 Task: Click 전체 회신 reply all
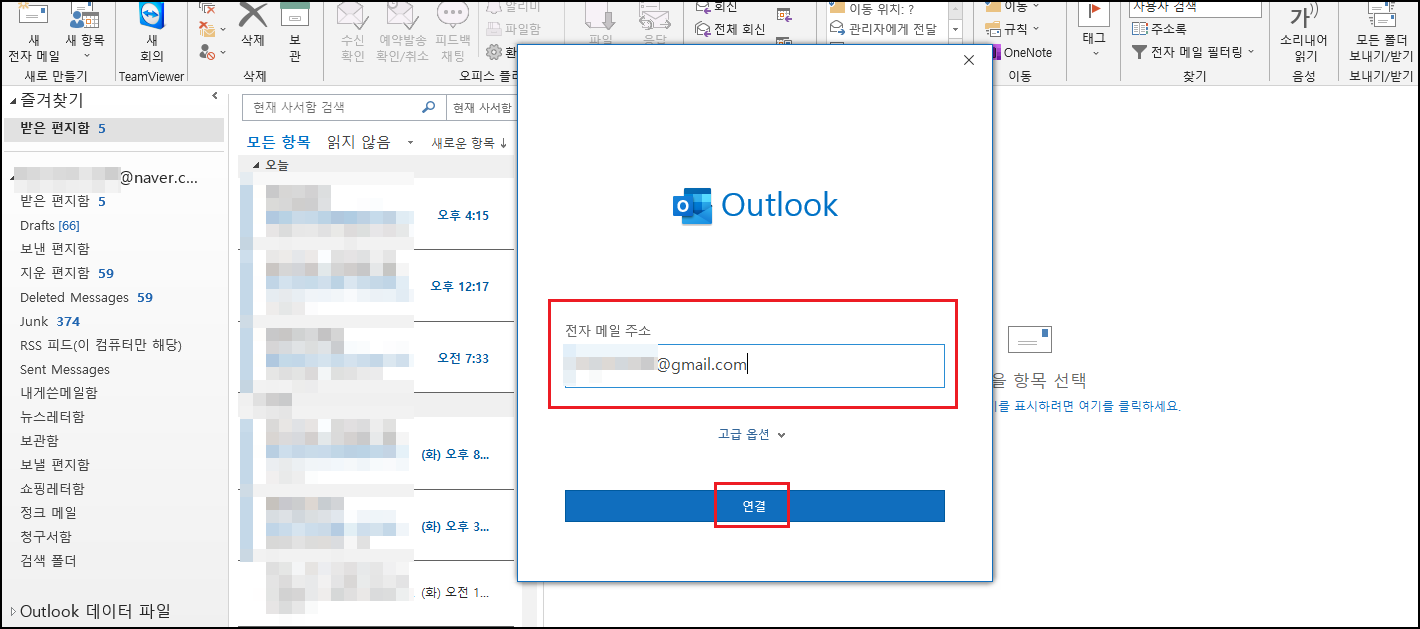[x=730, y=29]
